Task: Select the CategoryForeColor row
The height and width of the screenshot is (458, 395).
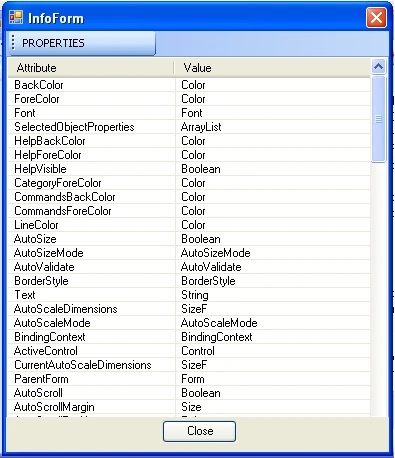Action: 189,183
